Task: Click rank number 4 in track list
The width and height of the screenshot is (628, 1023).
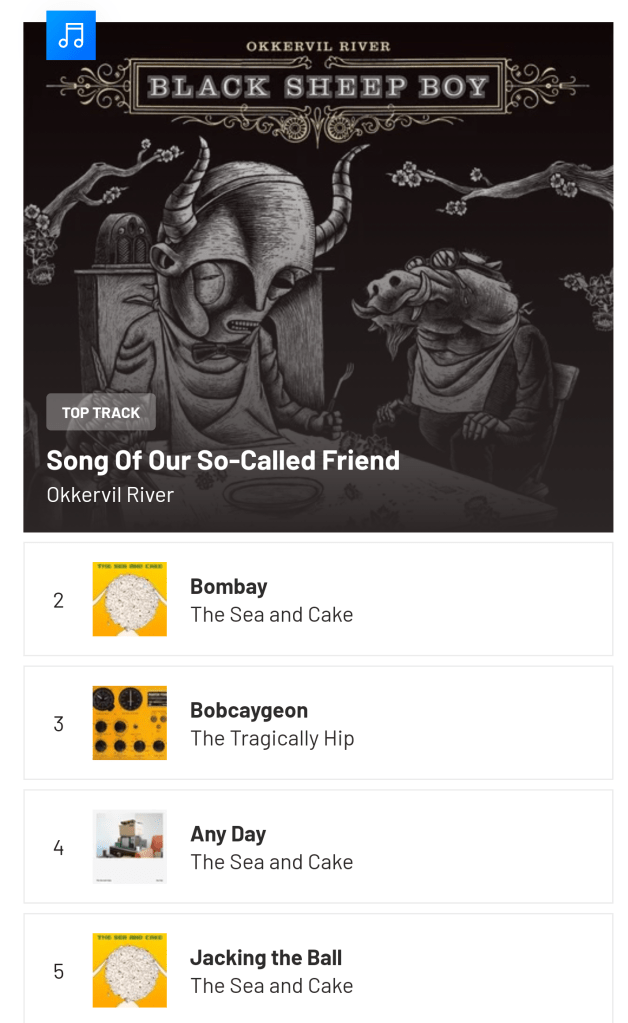Action: pyautogui.click(x=58, y=848)
